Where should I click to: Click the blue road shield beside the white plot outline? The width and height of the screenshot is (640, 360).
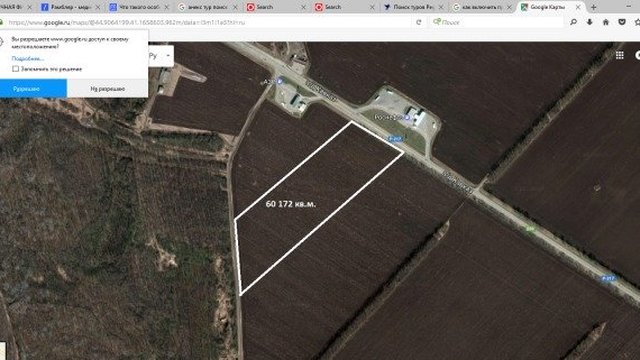395,139
